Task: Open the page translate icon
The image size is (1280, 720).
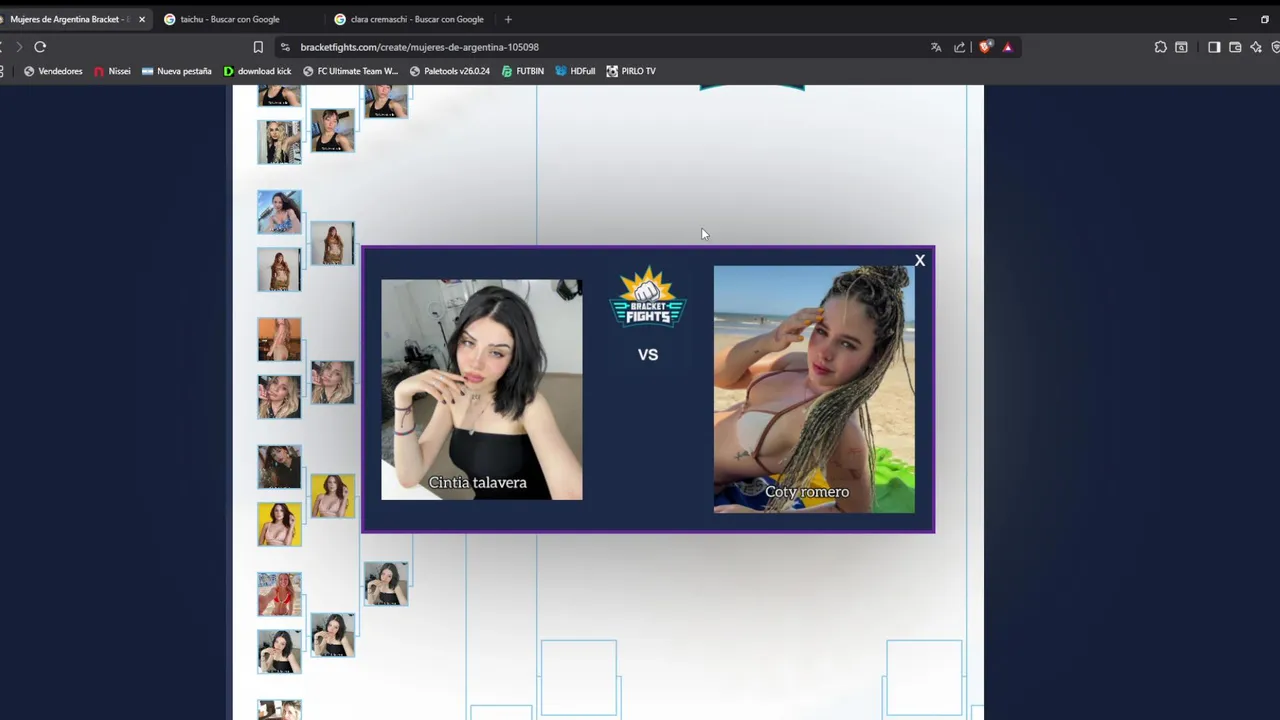Action: tap(936, 47)
